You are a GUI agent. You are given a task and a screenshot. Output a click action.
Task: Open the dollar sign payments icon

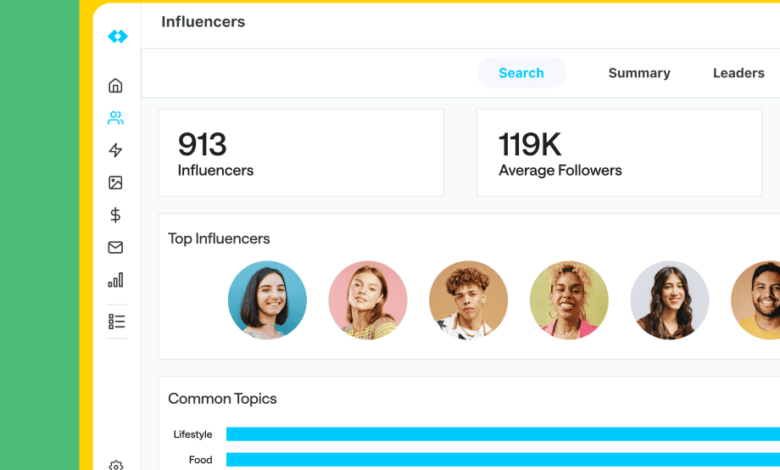[115, 215]
